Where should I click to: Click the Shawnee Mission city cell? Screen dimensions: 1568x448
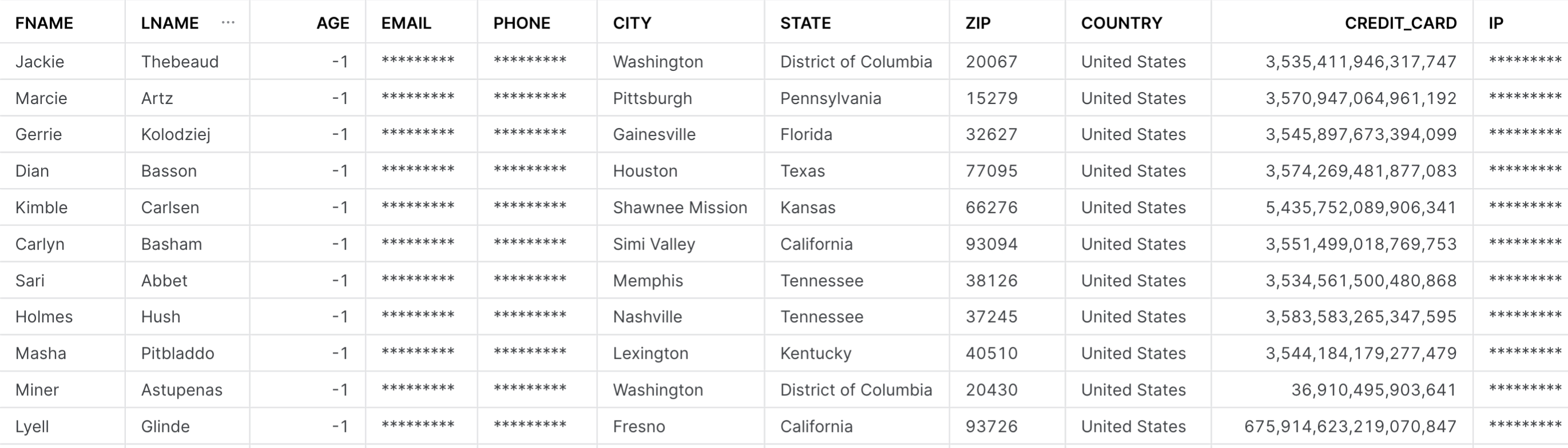tap(680, 207)
